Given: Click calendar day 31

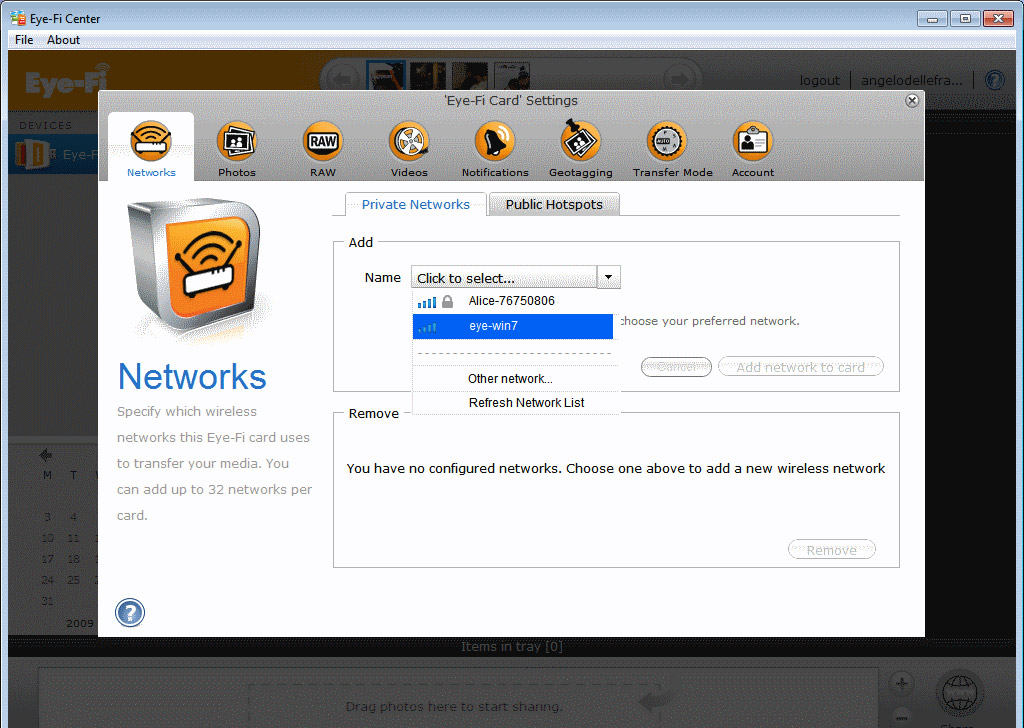Looking at the screenshot, I should [x=47, y=601].
